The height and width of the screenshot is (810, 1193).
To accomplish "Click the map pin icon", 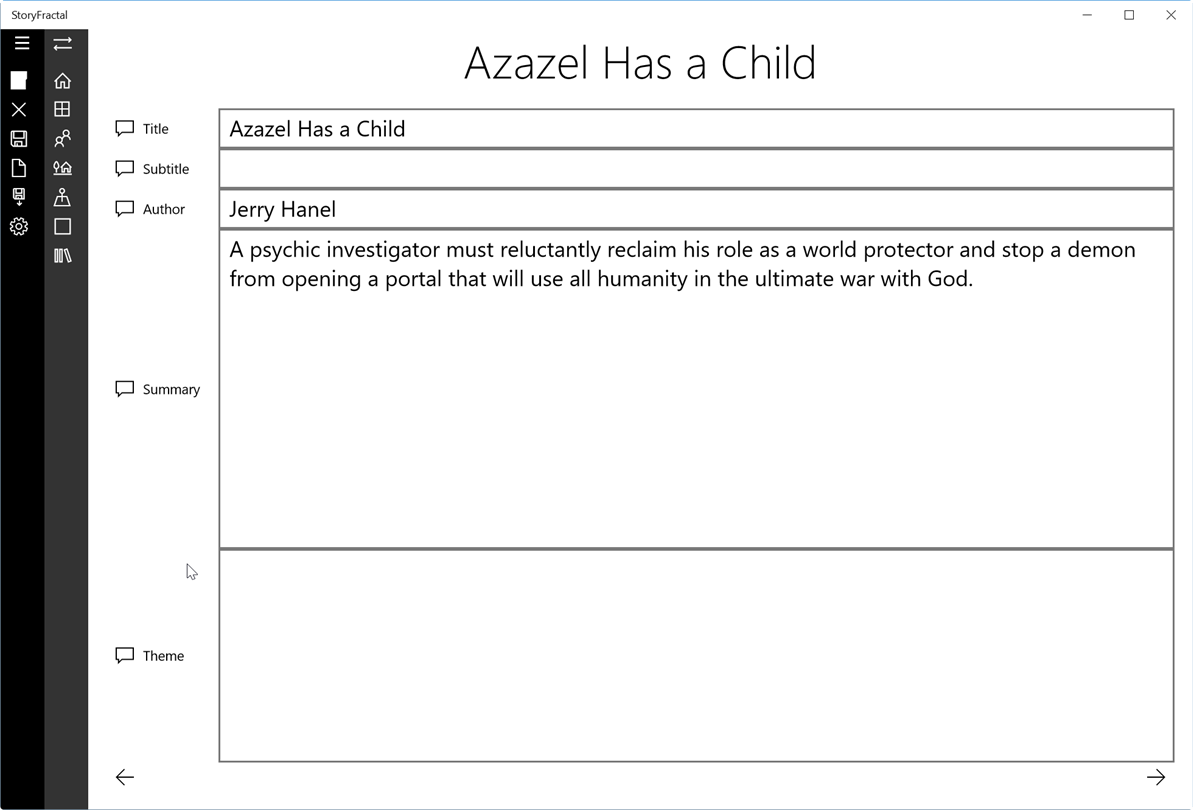I will point(63,197).
